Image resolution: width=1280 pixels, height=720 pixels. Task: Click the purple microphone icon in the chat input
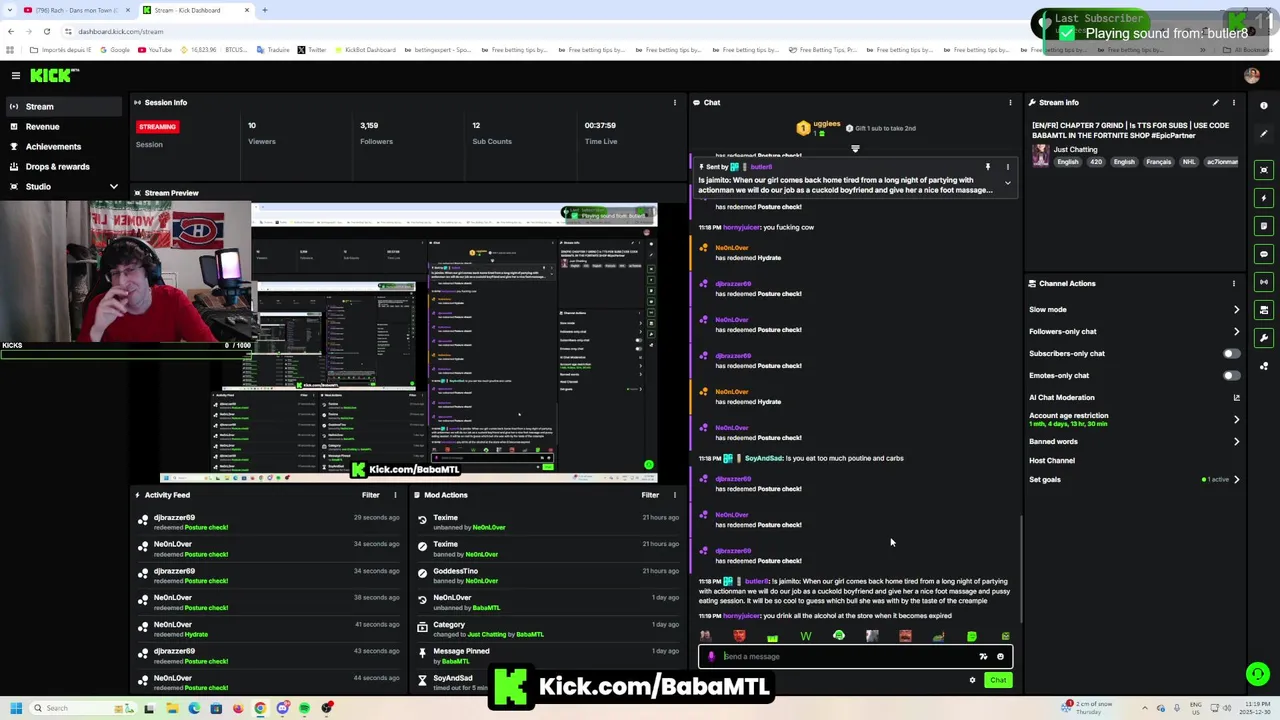711,657
